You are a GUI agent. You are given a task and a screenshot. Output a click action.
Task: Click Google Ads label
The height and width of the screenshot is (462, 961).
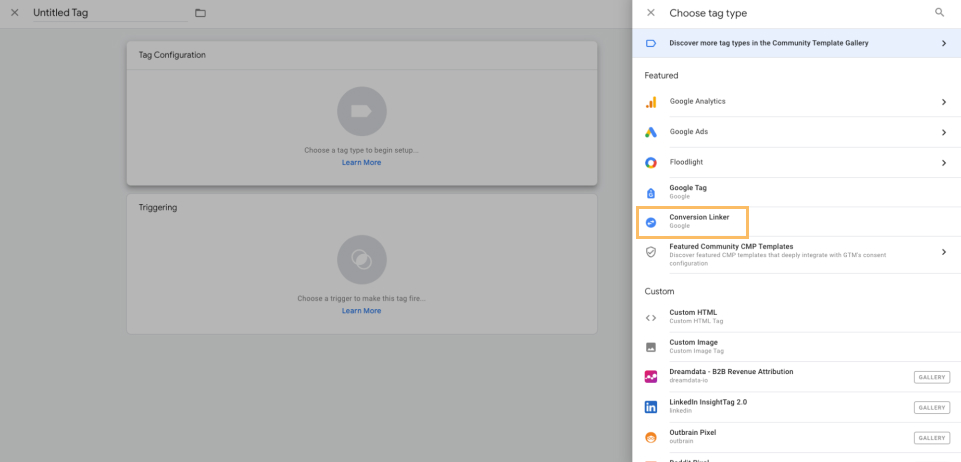tap(689, 132)
